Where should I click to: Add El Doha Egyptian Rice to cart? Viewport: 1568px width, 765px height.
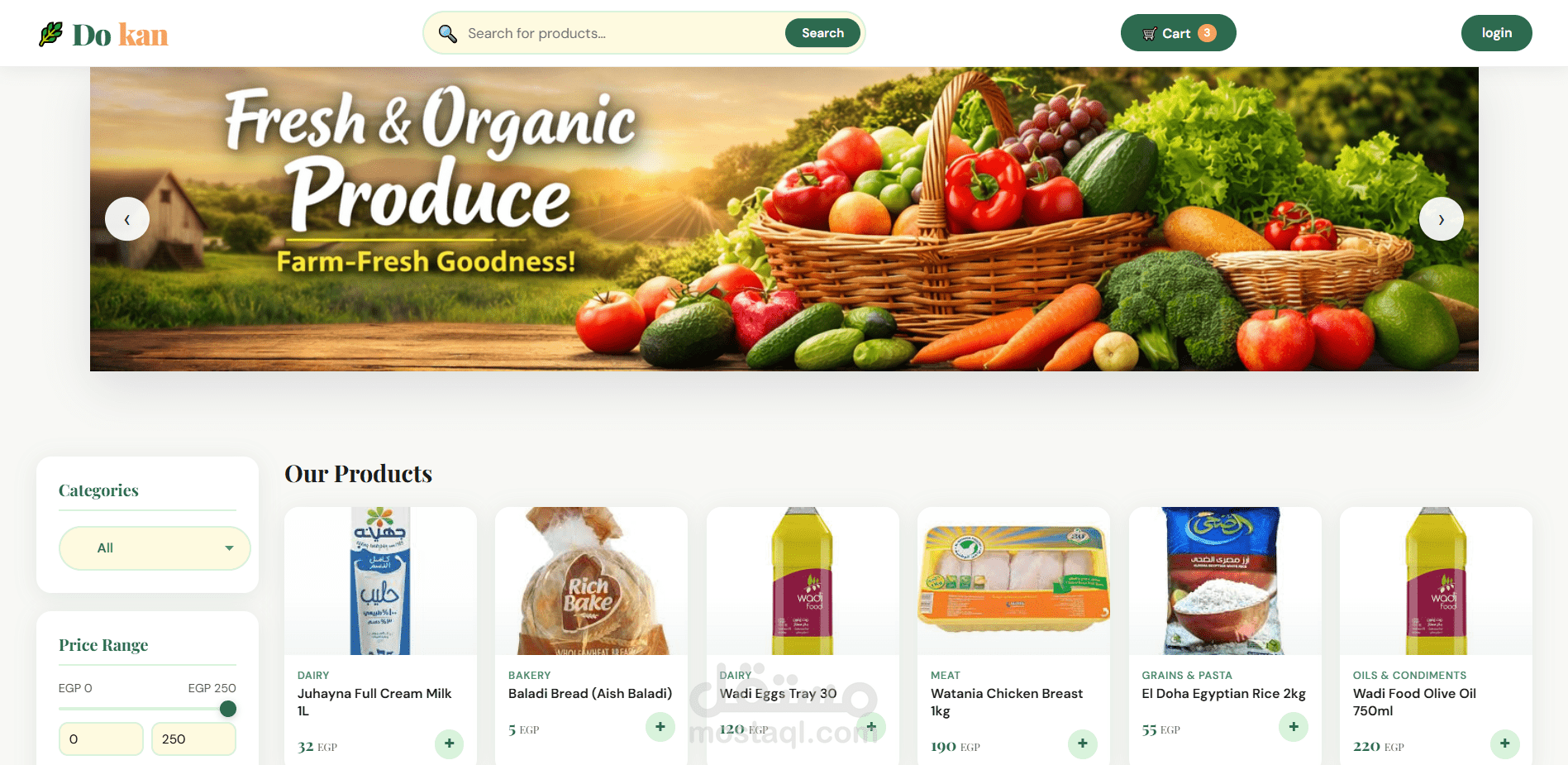tap(1294, 727)
